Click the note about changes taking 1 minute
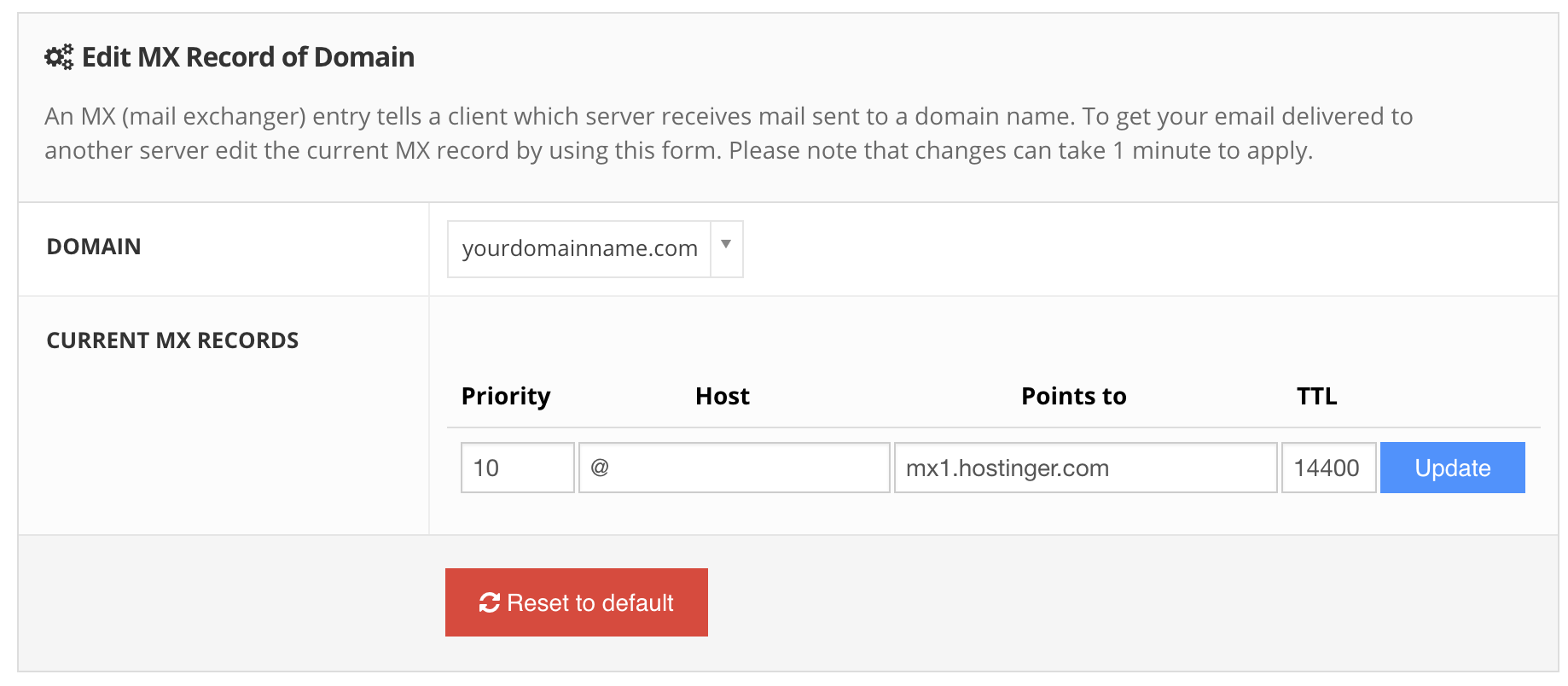This screenshot has width=1568, height=686. (1021, 151)
